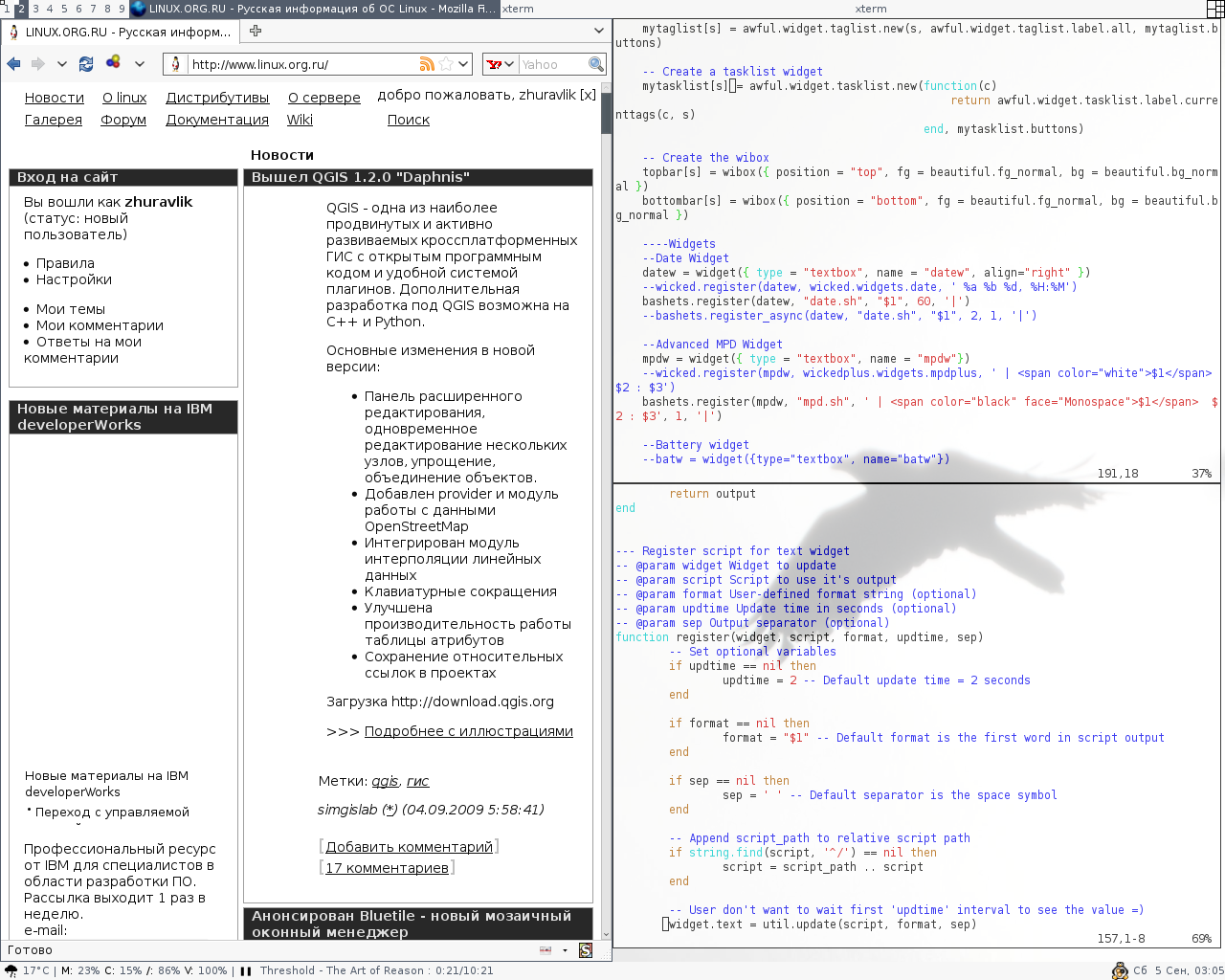Select the Mozilla Firefox entry in tasklist
Viewport: 1225px width, 980px height.
coord(314,9)
